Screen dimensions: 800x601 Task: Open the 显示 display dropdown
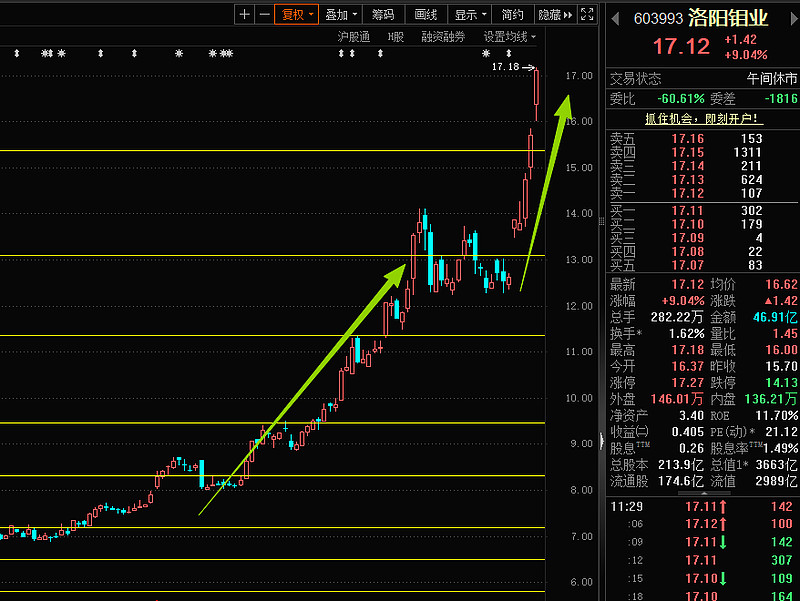(470, 14)
